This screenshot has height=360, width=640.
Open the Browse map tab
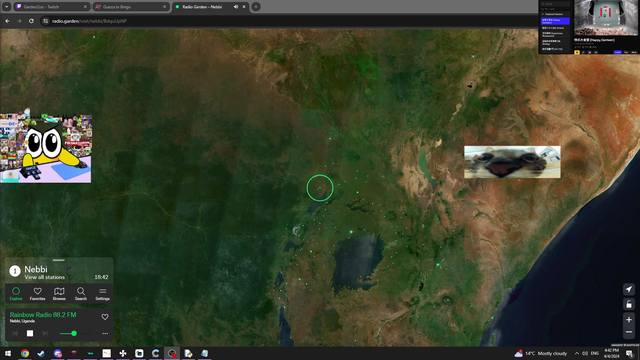click(x=59, y=293)
